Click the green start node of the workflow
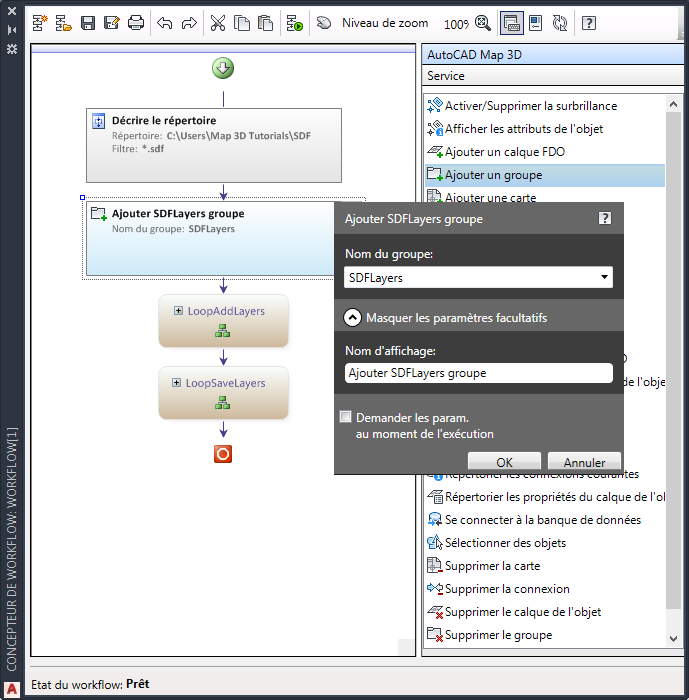The image size is (689, 700). (x=223, y=68)
